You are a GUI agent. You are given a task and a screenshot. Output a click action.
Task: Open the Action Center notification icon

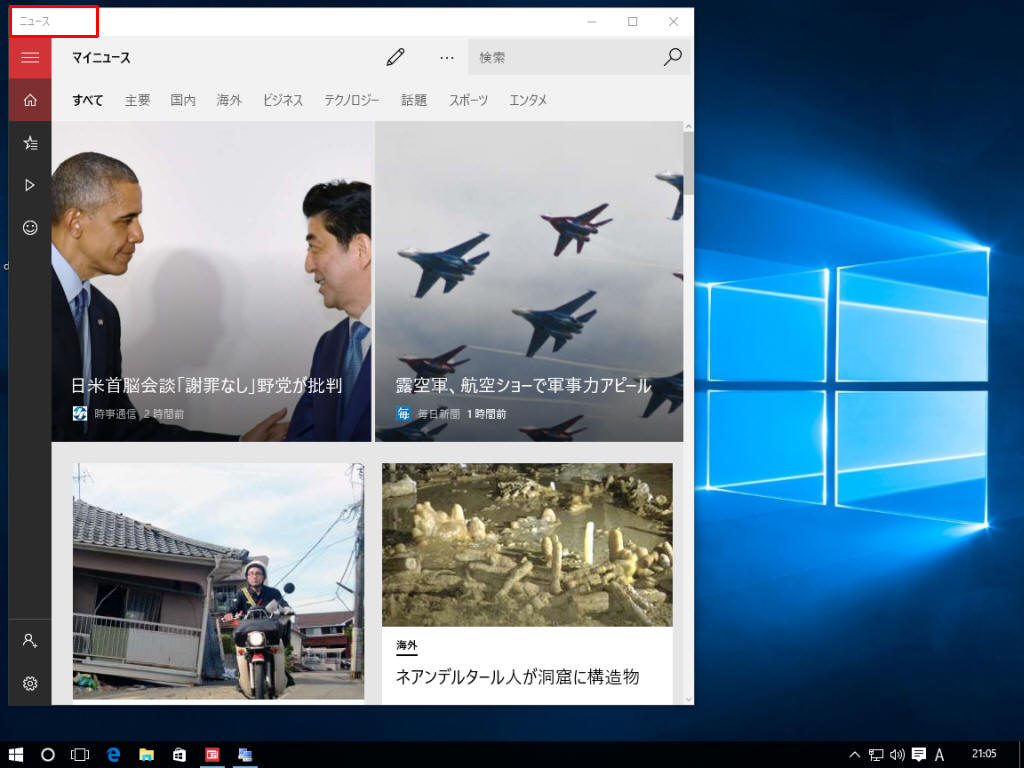919,755
